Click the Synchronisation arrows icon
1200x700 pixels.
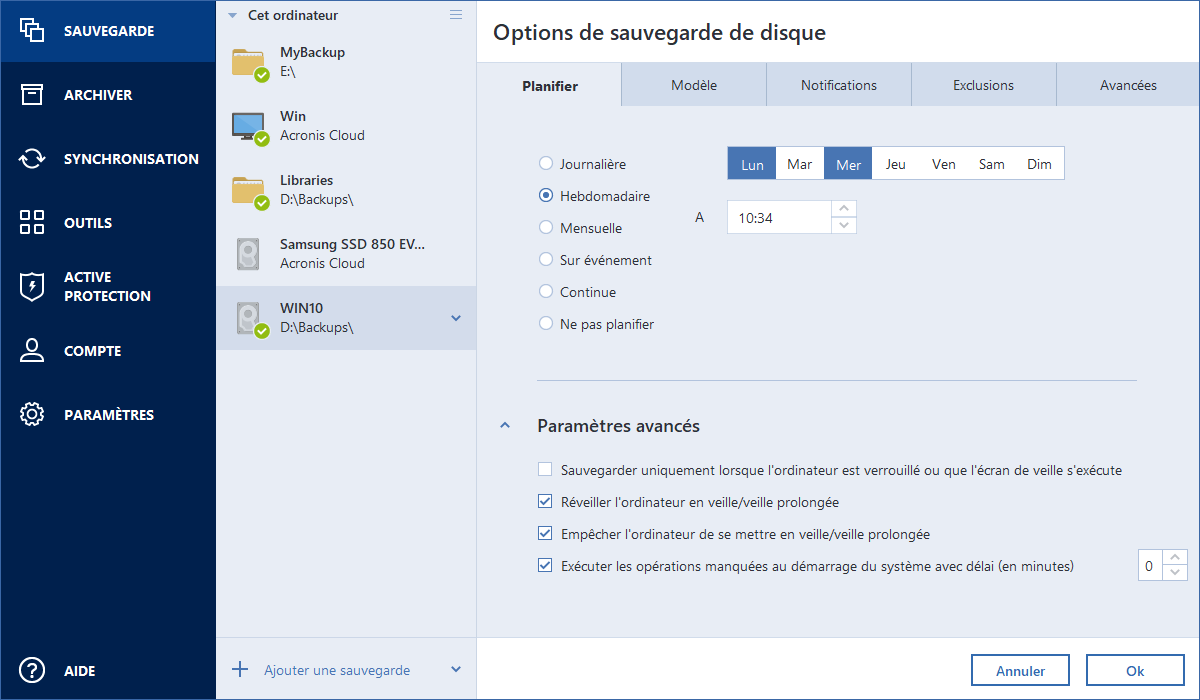click(32, 159)
